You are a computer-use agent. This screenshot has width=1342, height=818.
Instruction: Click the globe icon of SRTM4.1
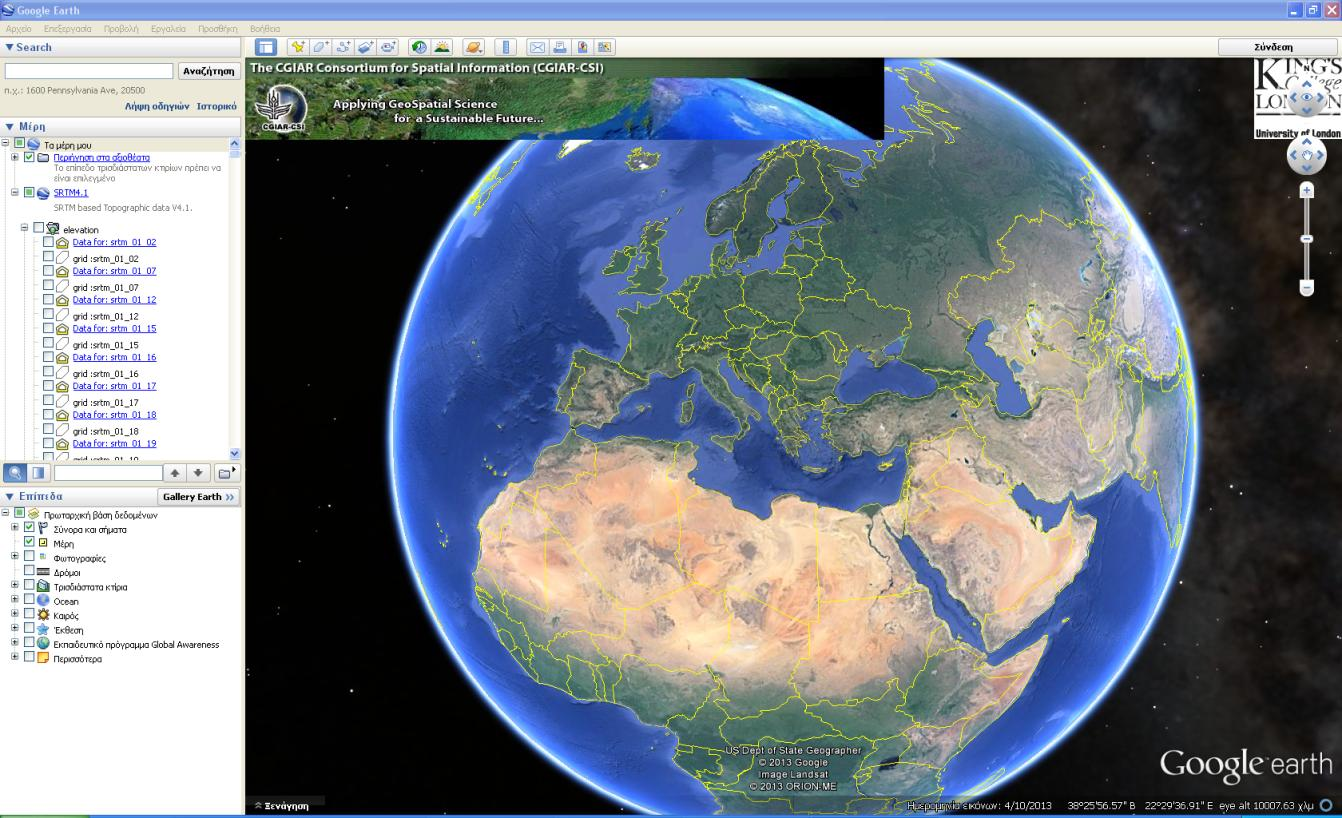point(43,193)
